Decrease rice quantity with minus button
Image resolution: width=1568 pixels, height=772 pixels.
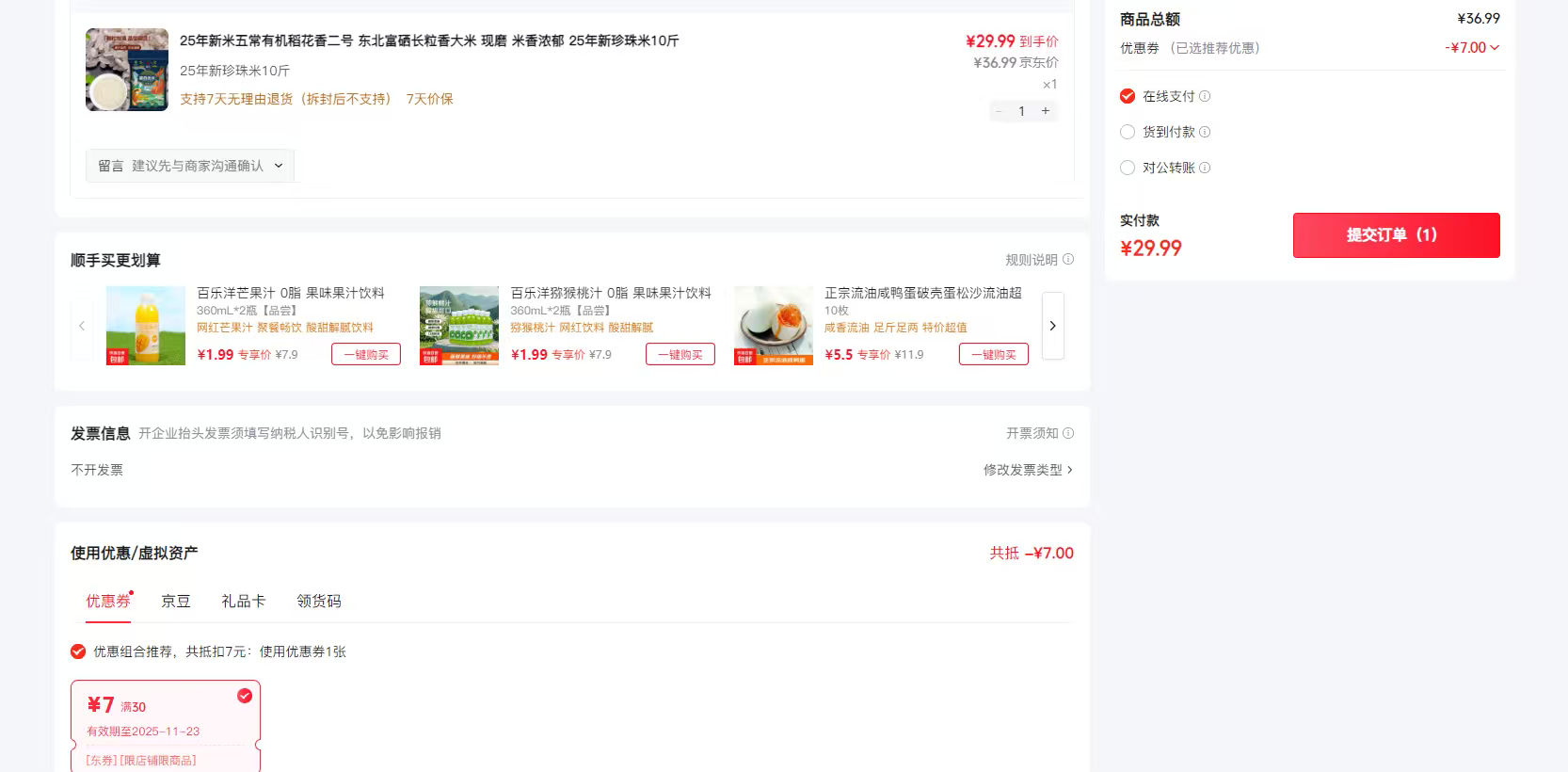pyautogui.click(x=999, y=111)
